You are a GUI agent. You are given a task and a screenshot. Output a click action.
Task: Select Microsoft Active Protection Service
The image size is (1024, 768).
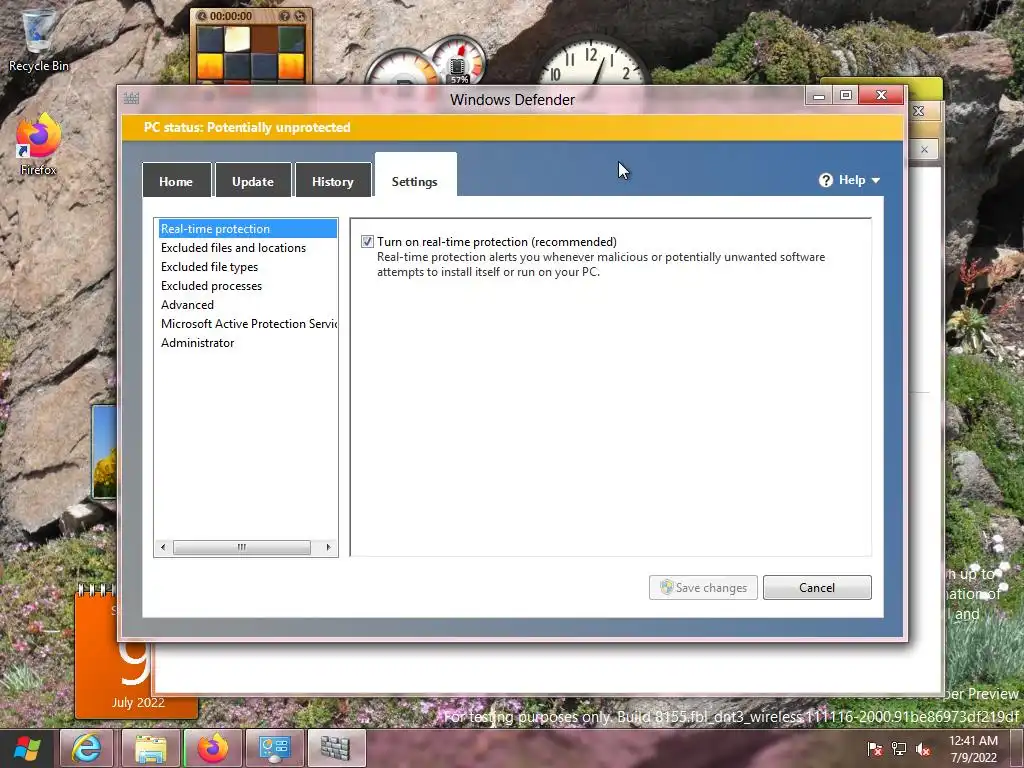pos(248,323)
